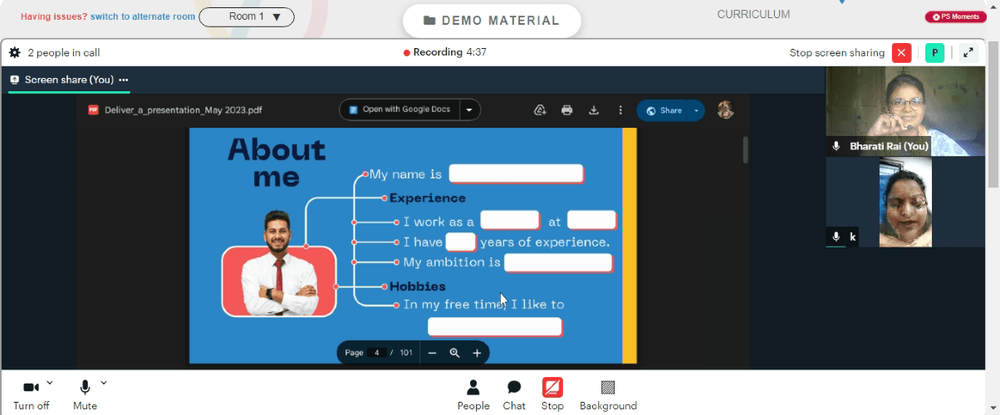Viewport: 1000px width, 415px height.
Task: Turn off the camera
Action: 31,395
